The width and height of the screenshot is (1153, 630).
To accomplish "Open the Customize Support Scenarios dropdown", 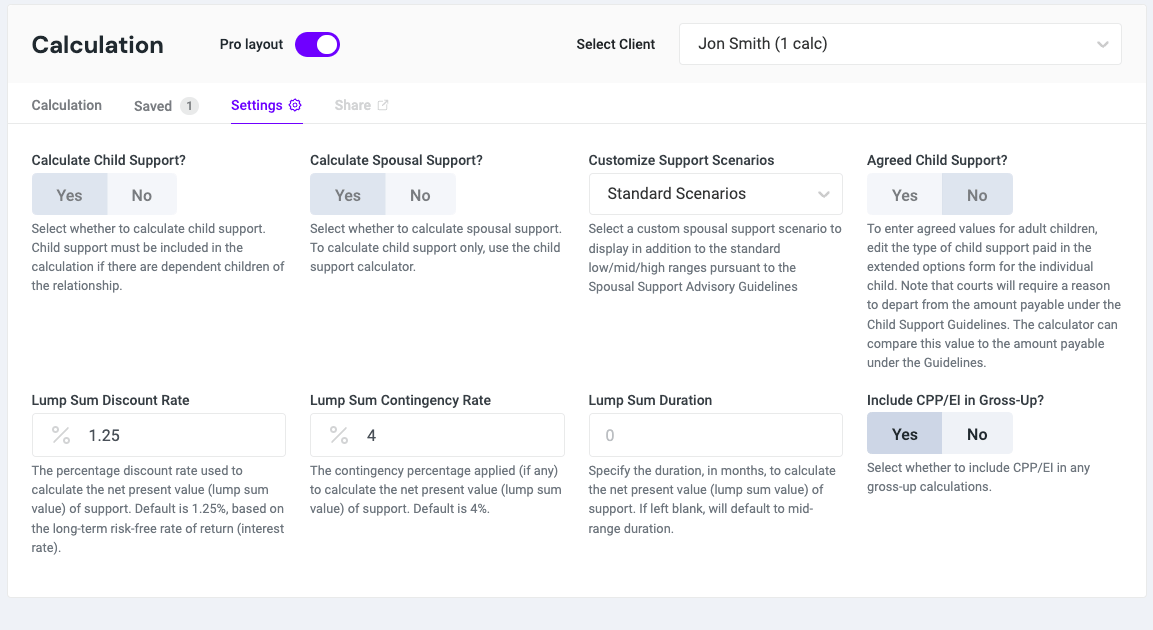I will (x=715, y=193).
